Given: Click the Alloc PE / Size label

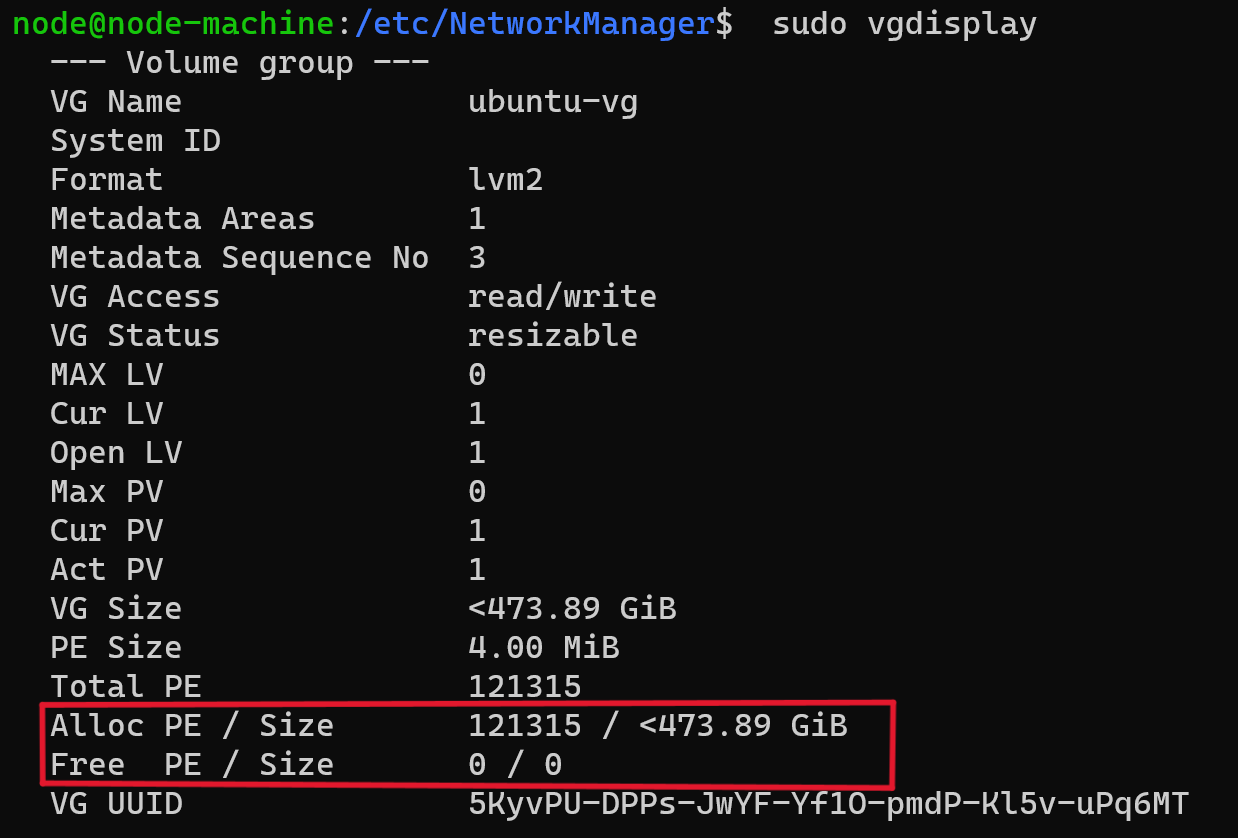Looking at the screenshot, I should (192, 725).
